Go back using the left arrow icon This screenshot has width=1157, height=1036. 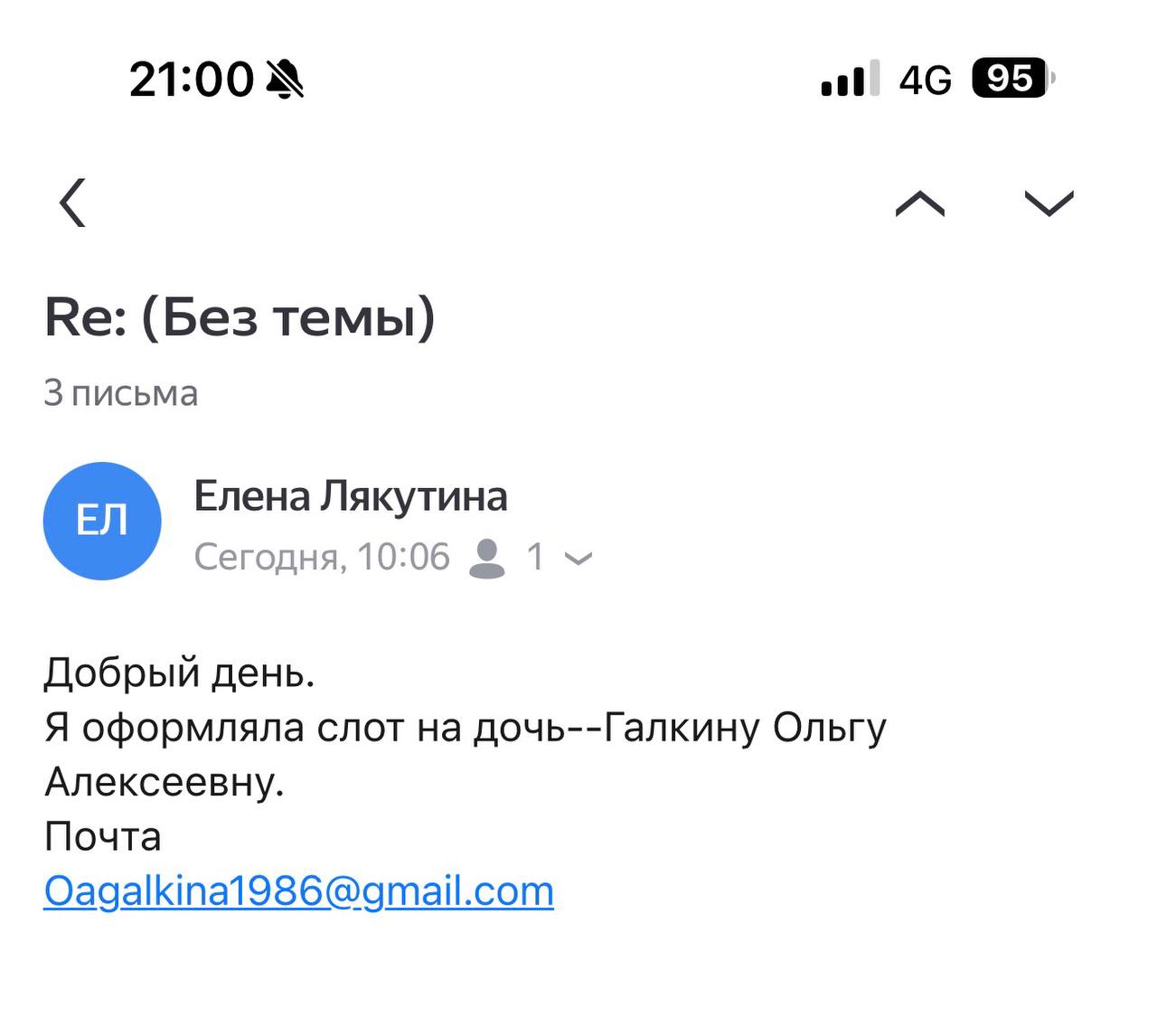coord(73,202)
